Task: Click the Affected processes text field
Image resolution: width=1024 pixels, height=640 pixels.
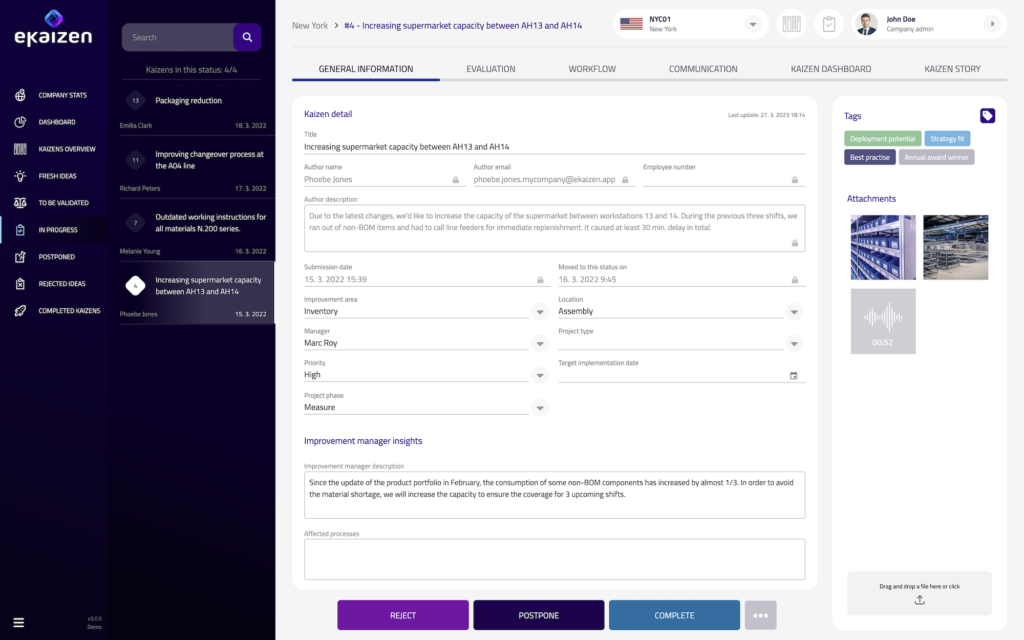Action: [554, 559]
